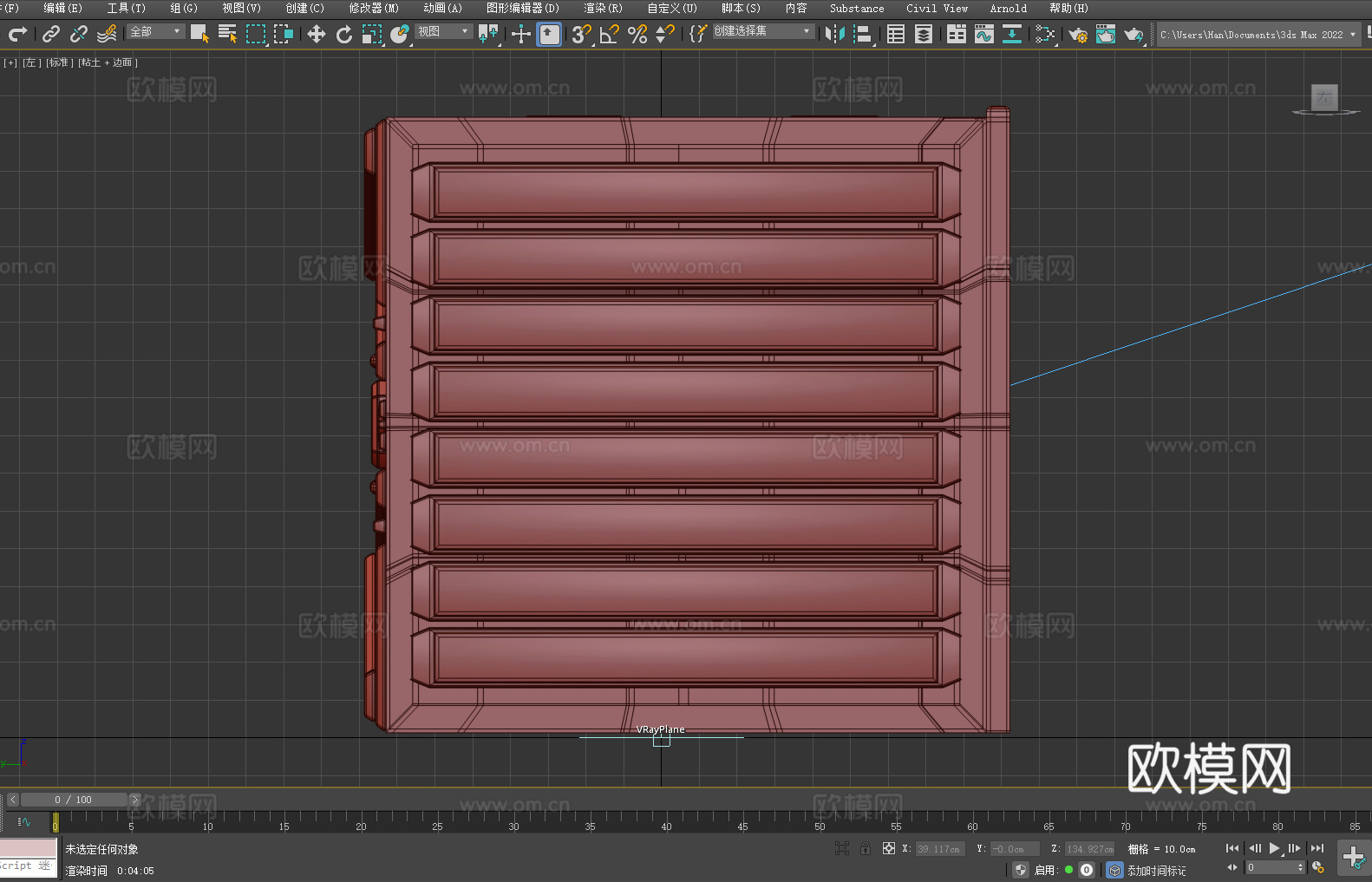Click the large Set Key plus button

1354,858
